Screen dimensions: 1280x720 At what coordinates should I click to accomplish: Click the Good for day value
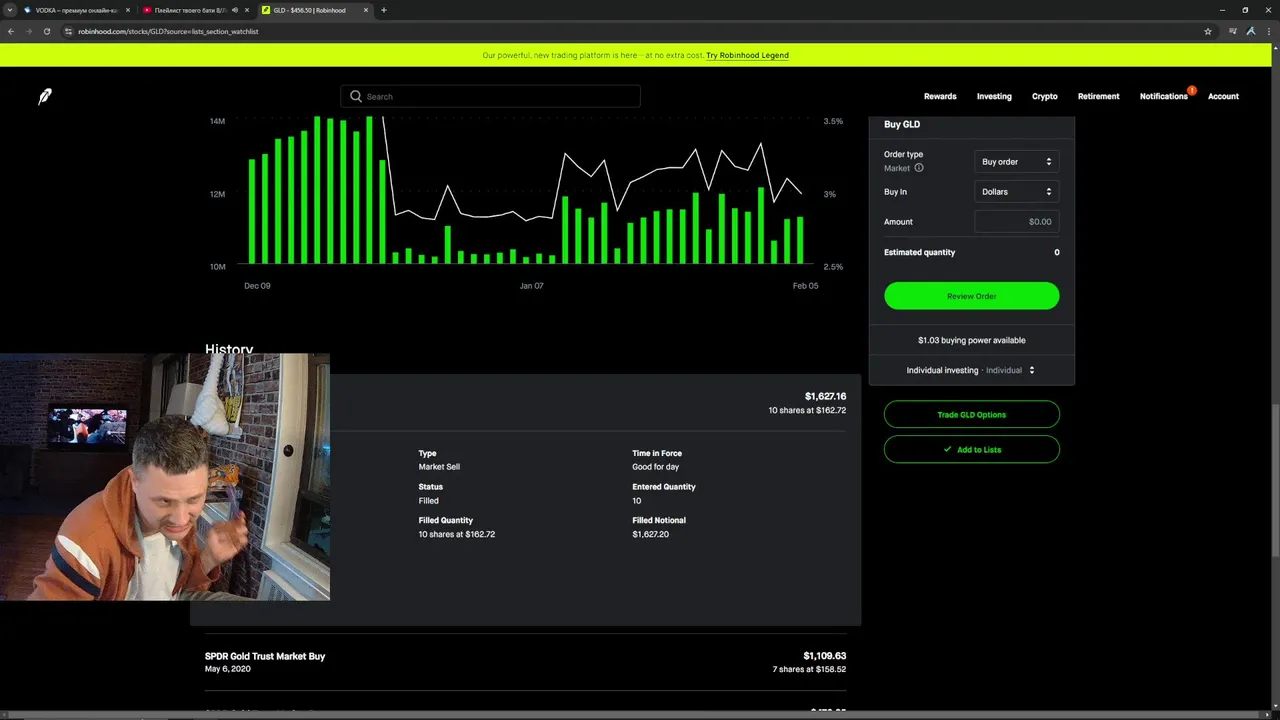tap(655, 467)
